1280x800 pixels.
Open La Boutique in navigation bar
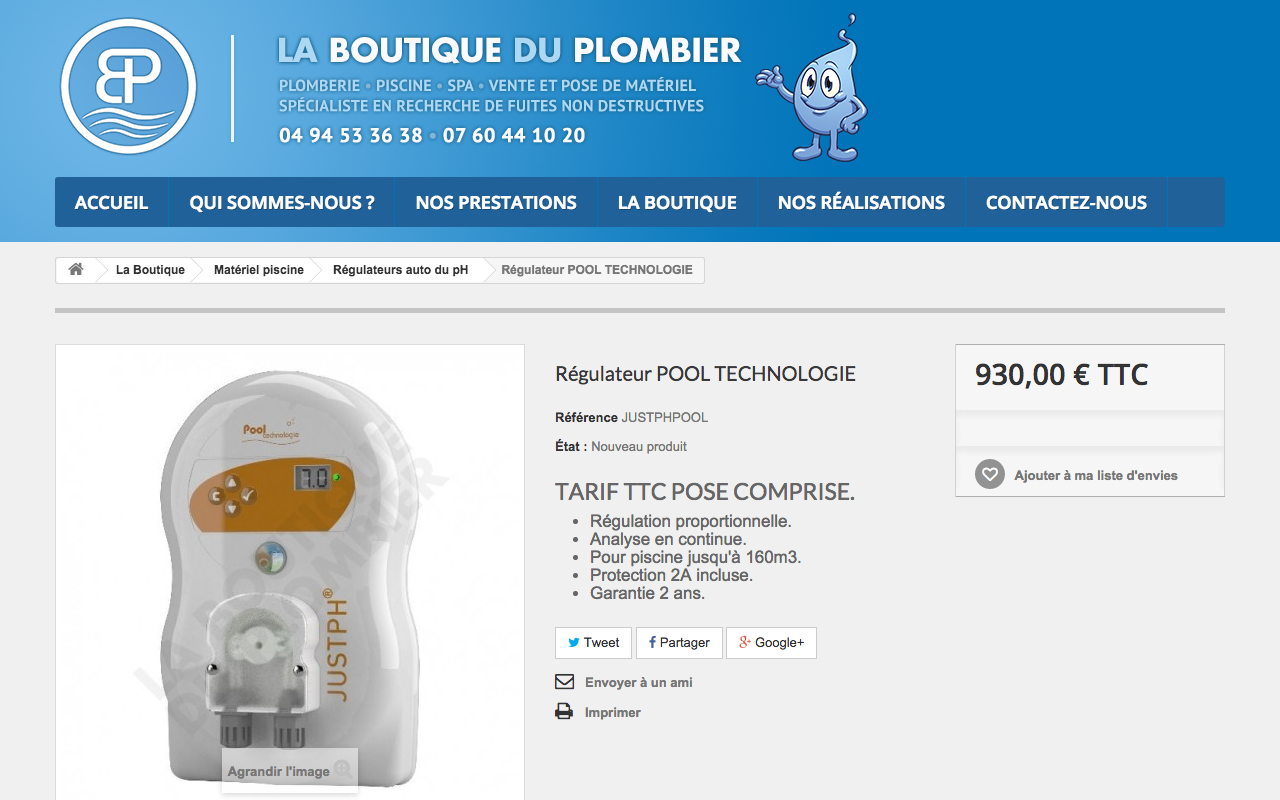point(677,203)
